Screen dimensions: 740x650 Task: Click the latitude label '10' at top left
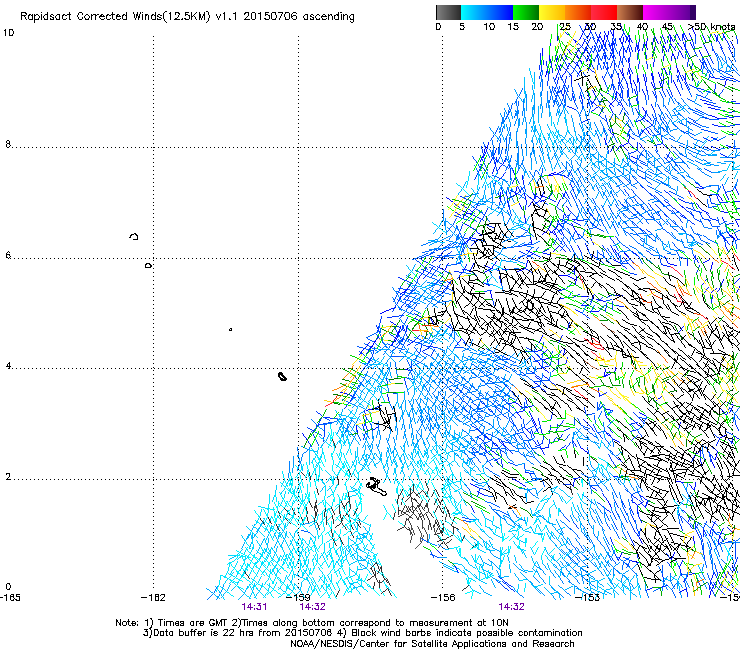8,33
